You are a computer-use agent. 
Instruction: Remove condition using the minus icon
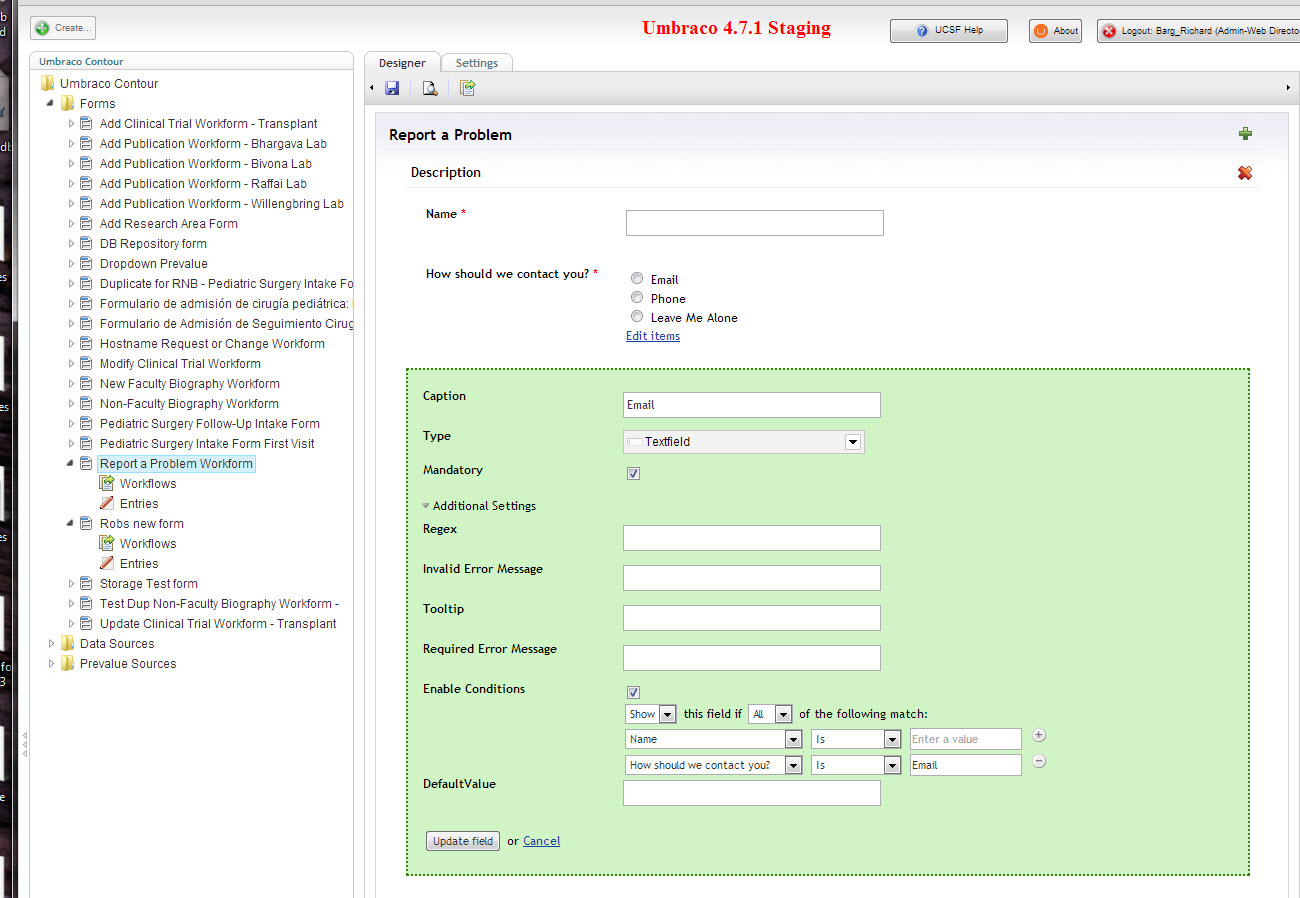coord(1039,762)
